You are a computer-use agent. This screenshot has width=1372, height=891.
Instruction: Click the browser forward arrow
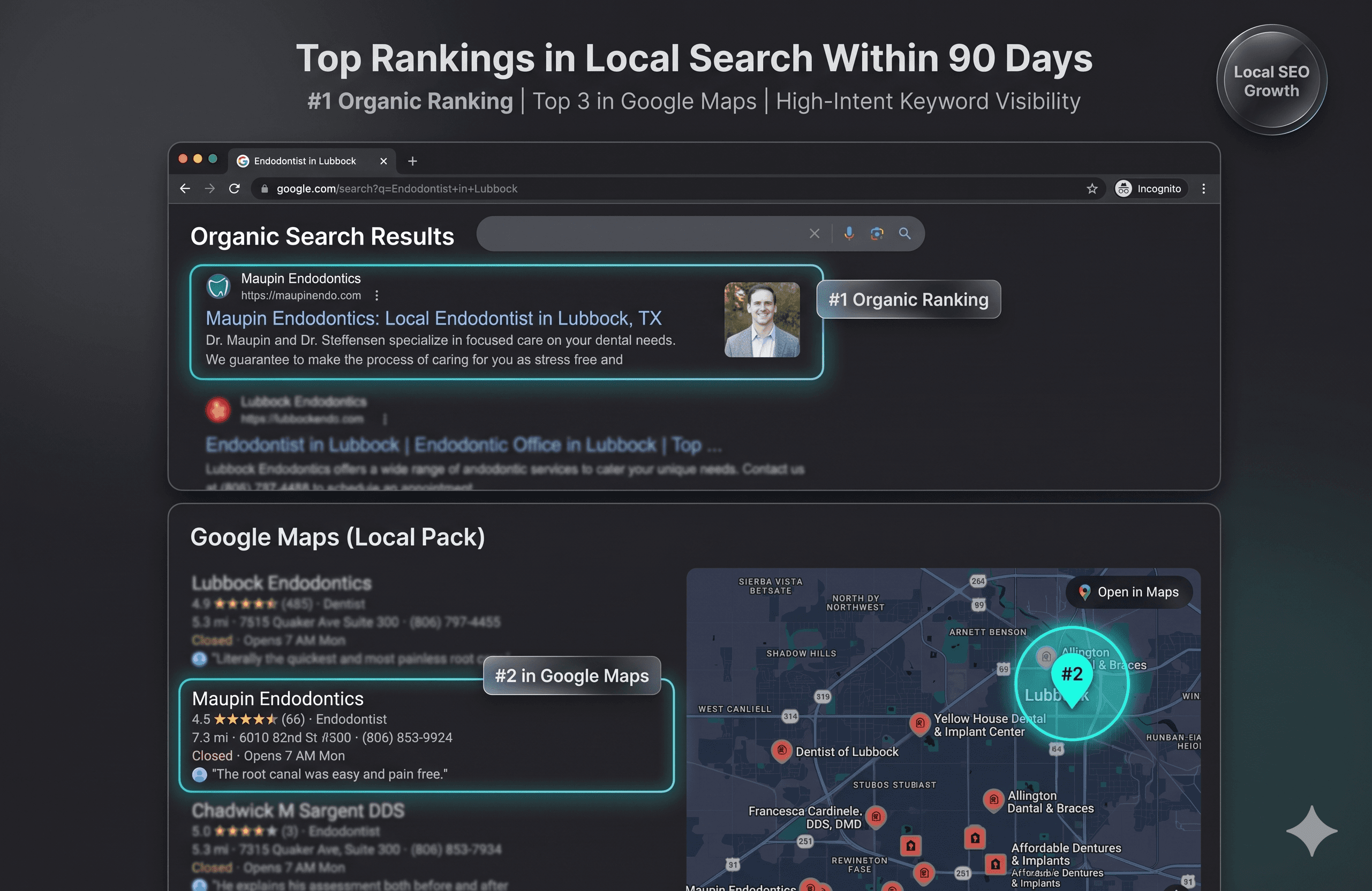(x=209, y=188)
